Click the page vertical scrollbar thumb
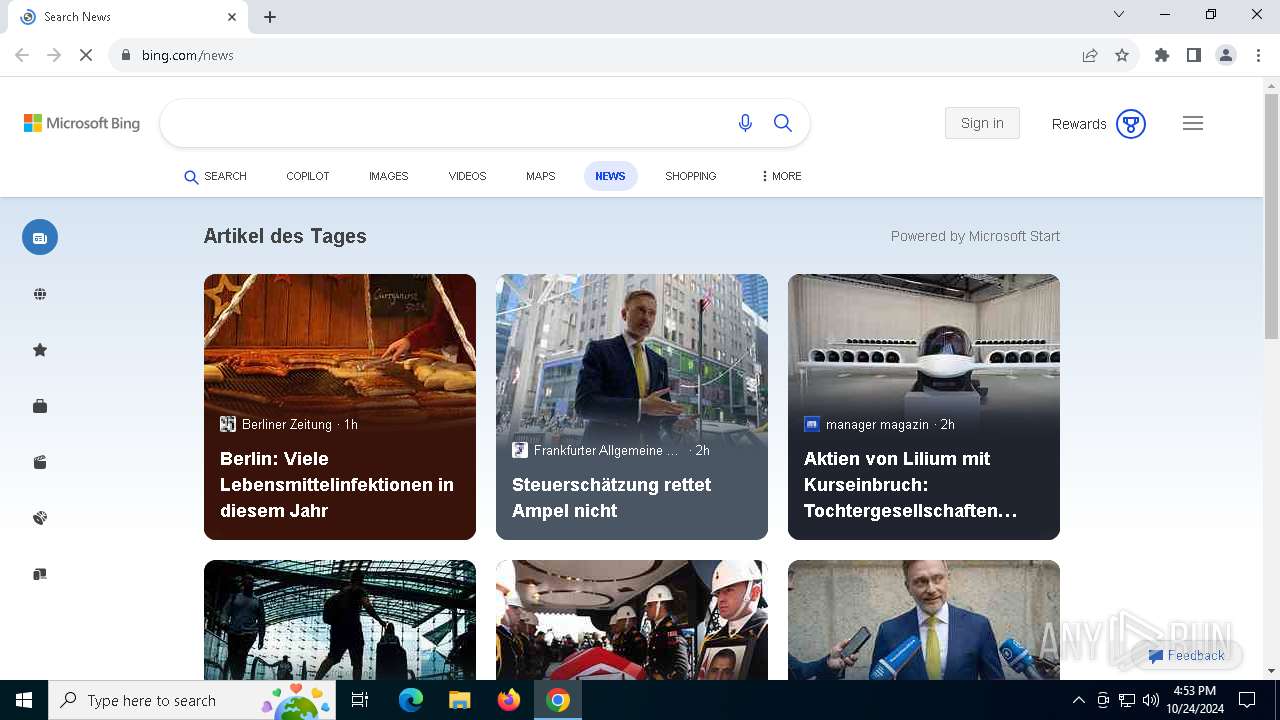The height and width of the screenshot is (720, 1280). point(1271,216)
